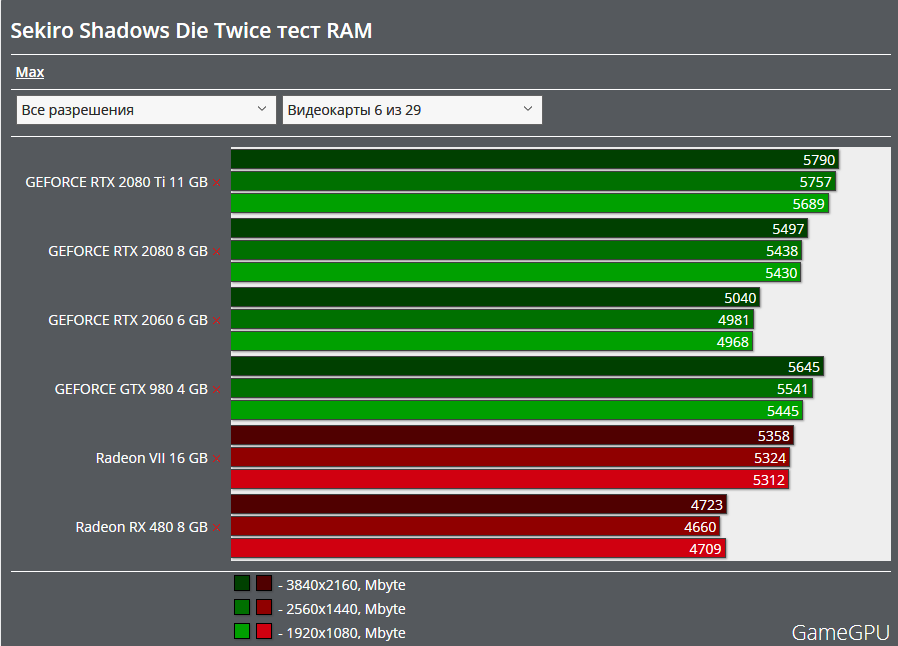Click the '1920x1080, Mbyte' legend label
This screenshot has height=646, width=898.
(346, 633)
